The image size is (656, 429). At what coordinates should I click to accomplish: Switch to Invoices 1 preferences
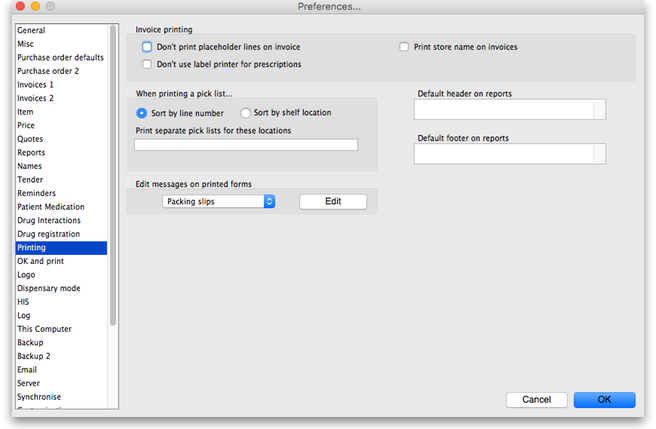tap(35, 85)
